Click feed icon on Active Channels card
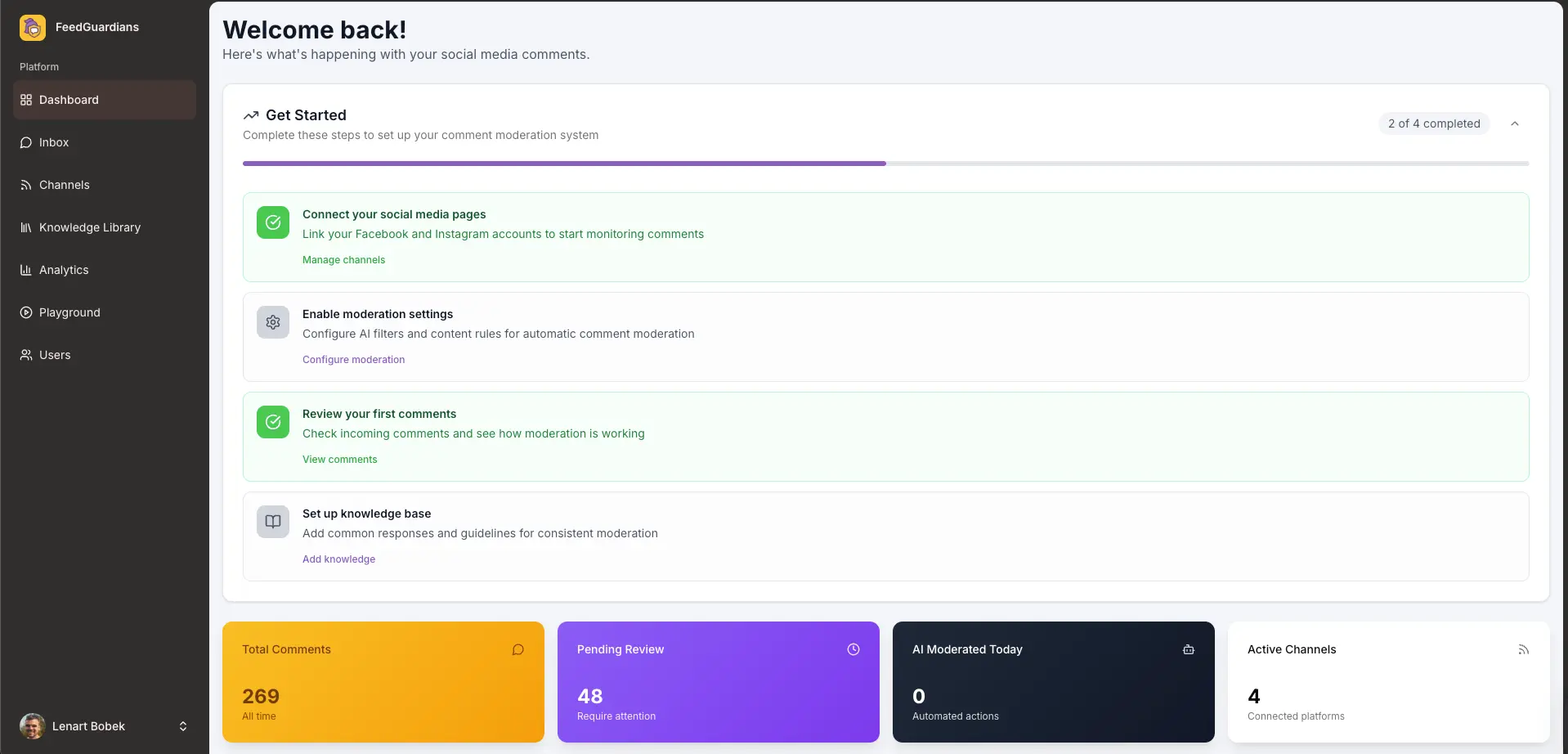This screenshot has width=1568, height=754. coord(1524,649)
